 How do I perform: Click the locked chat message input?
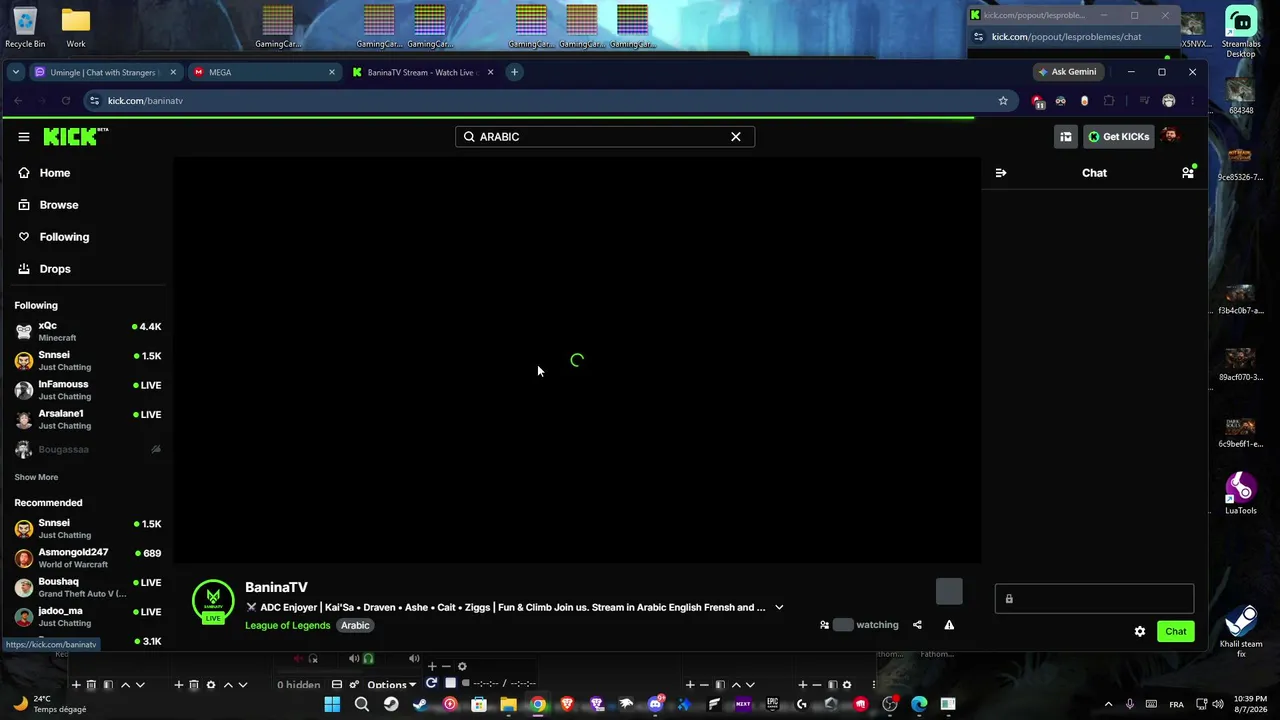pos(1094,599)
